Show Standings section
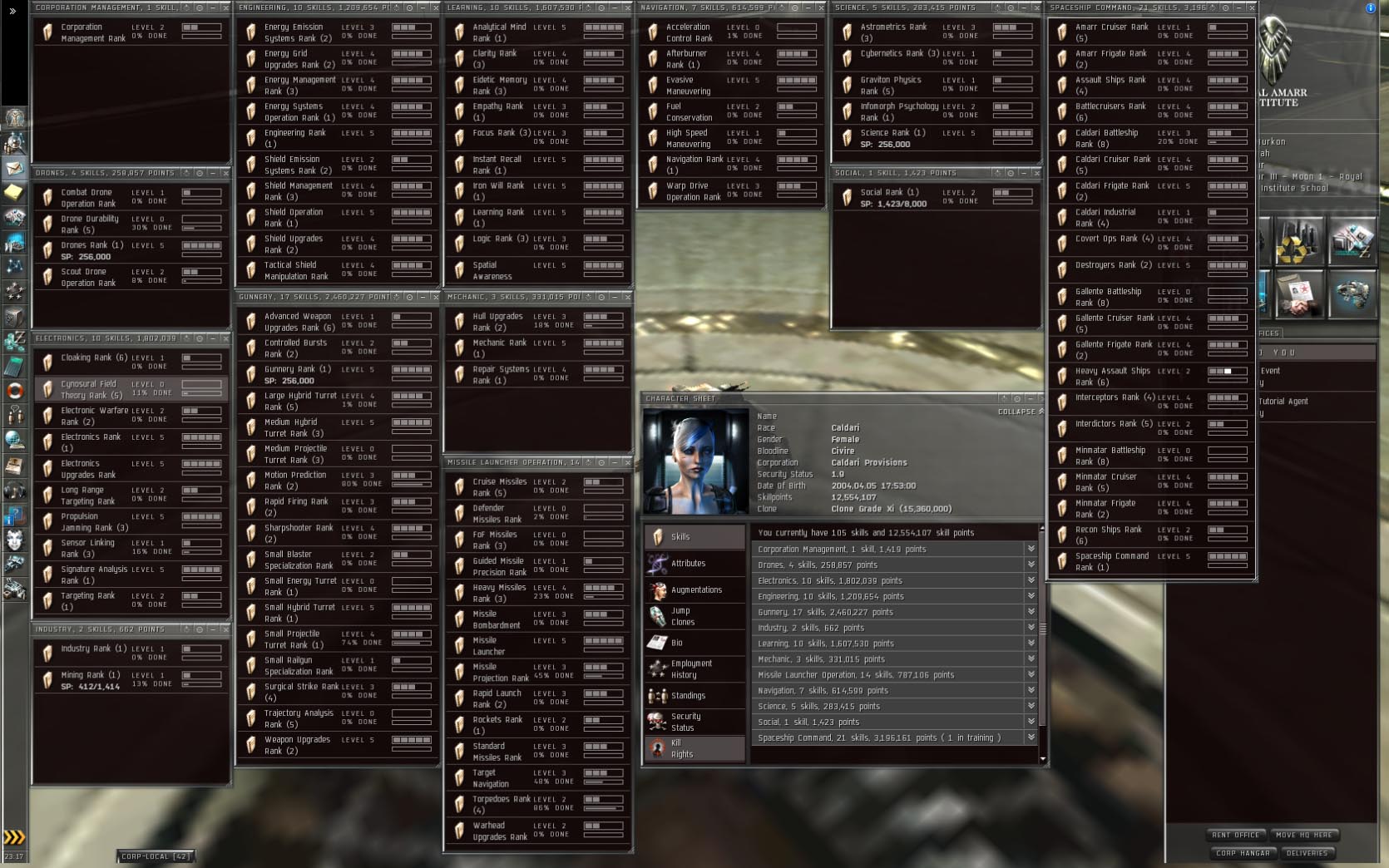This screenshot has width=1389, height=868. point(694,695)
